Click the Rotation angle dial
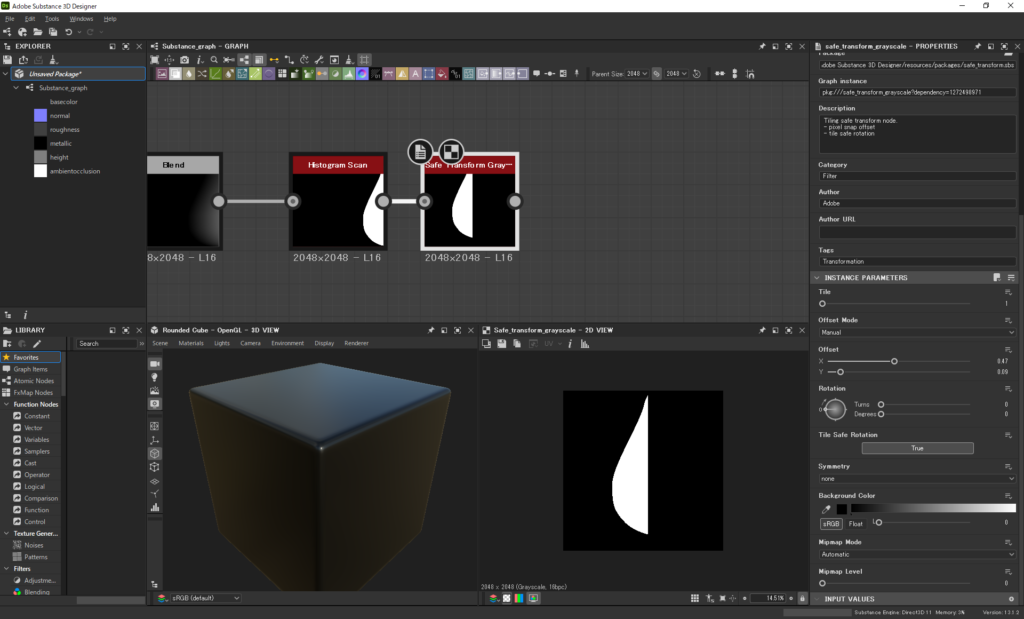 [834, 409]
